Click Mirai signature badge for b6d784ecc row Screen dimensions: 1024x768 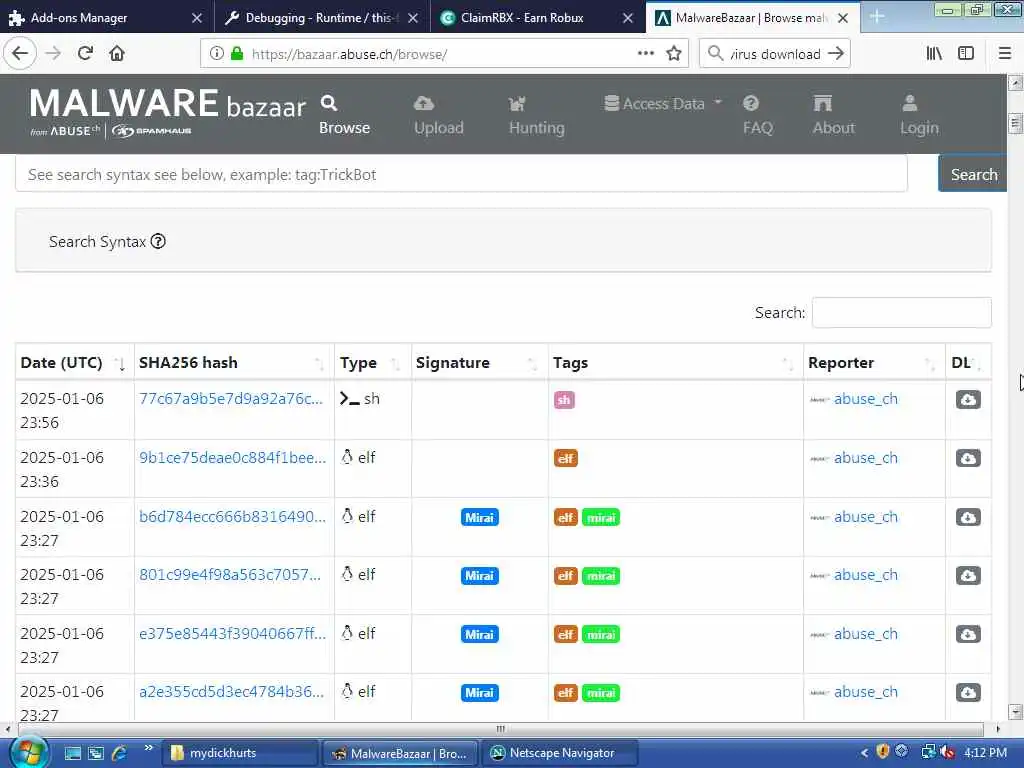[x=479, y=517]
